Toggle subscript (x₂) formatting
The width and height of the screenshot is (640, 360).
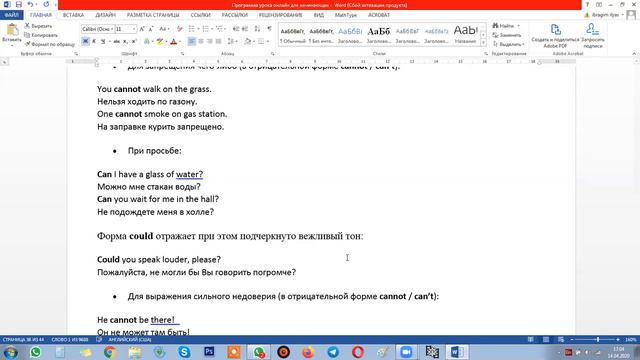click(x=125, y=41)
